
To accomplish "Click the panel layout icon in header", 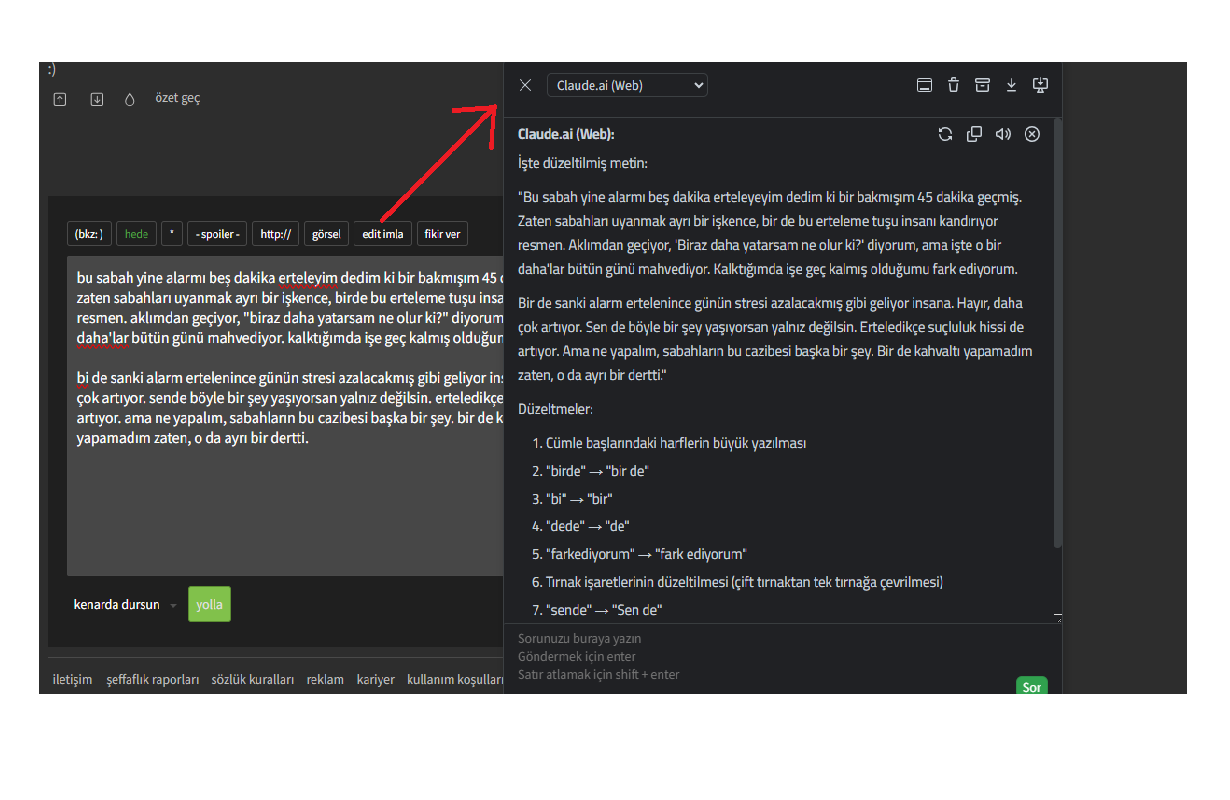I will [924, 85].
